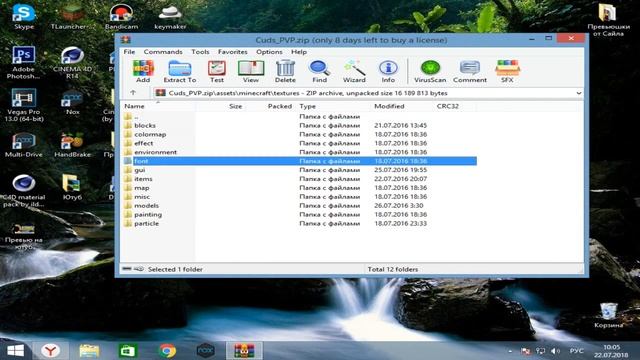Image resolution: width=640 pixels, height=360 pixels.
Task: Click the 'Selected 1 folder' status text
Action: click(175, 269)
